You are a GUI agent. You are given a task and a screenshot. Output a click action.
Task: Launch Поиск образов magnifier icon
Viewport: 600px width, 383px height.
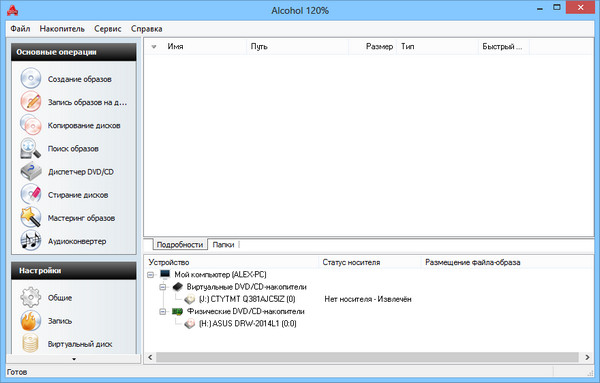(x=31, y=148)
